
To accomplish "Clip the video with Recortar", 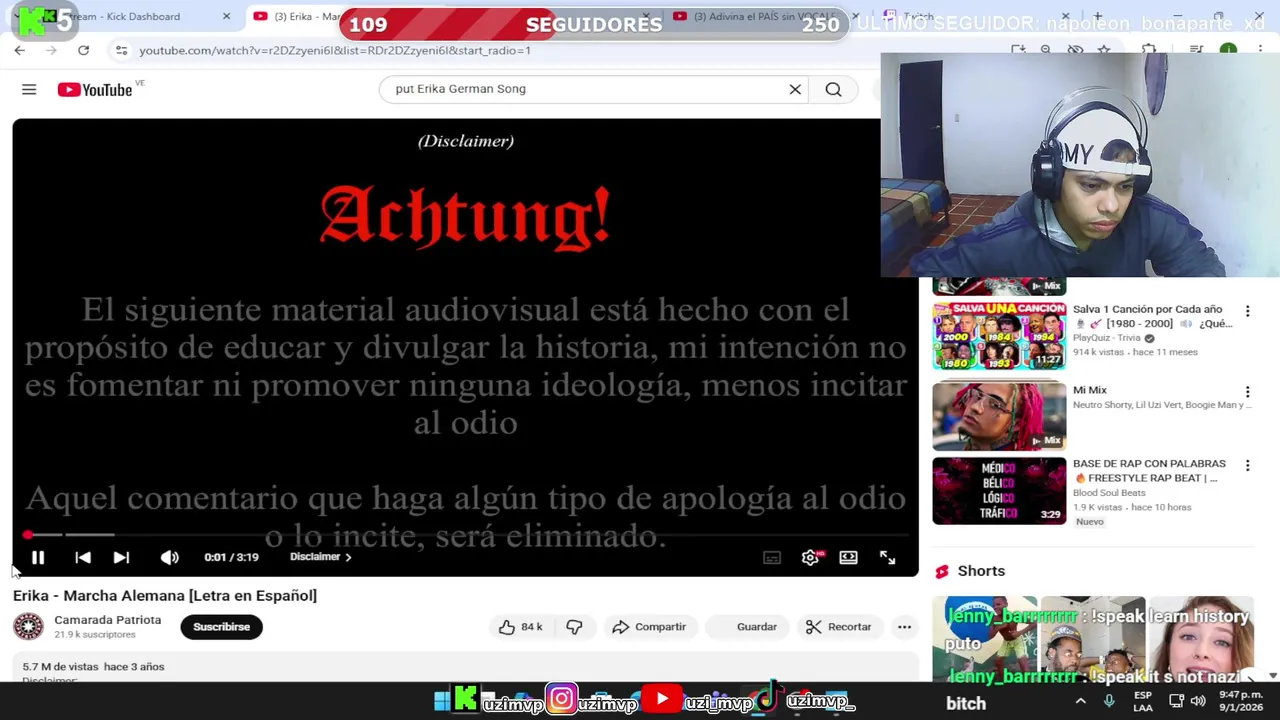I will [x=839, y=627].
